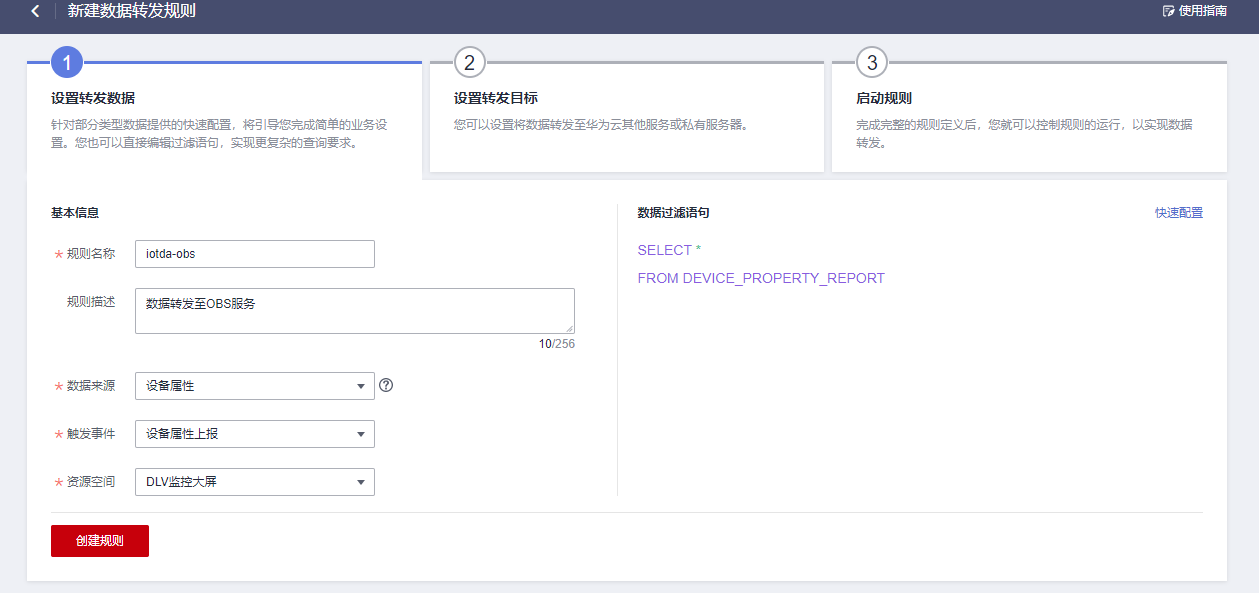Select the step 3 circle icon

[x=872, y=63]
